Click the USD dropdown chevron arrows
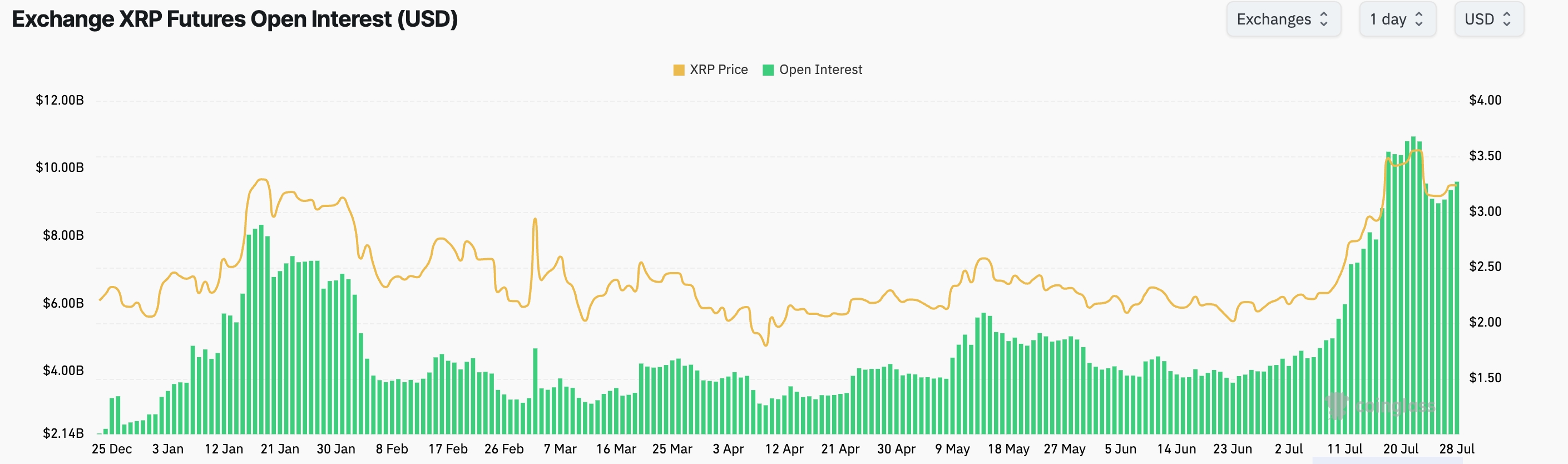Image resolution: width=1568 pixels, height=464 pixels. point(1506,19)
